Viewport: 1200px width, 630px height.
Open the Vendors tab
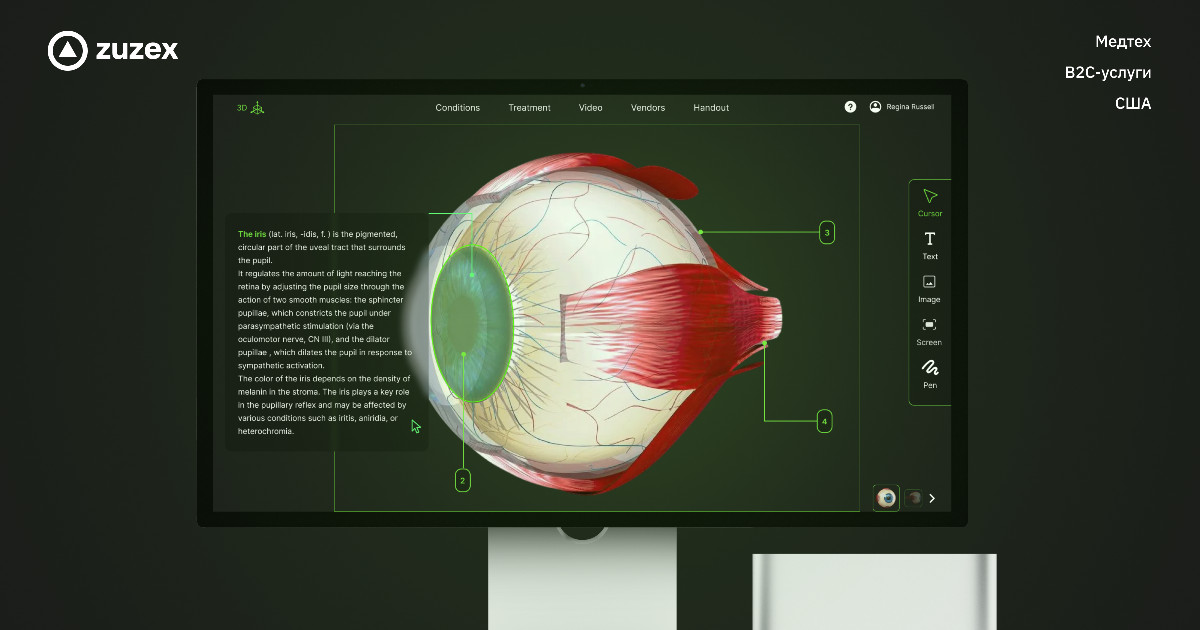647,108
